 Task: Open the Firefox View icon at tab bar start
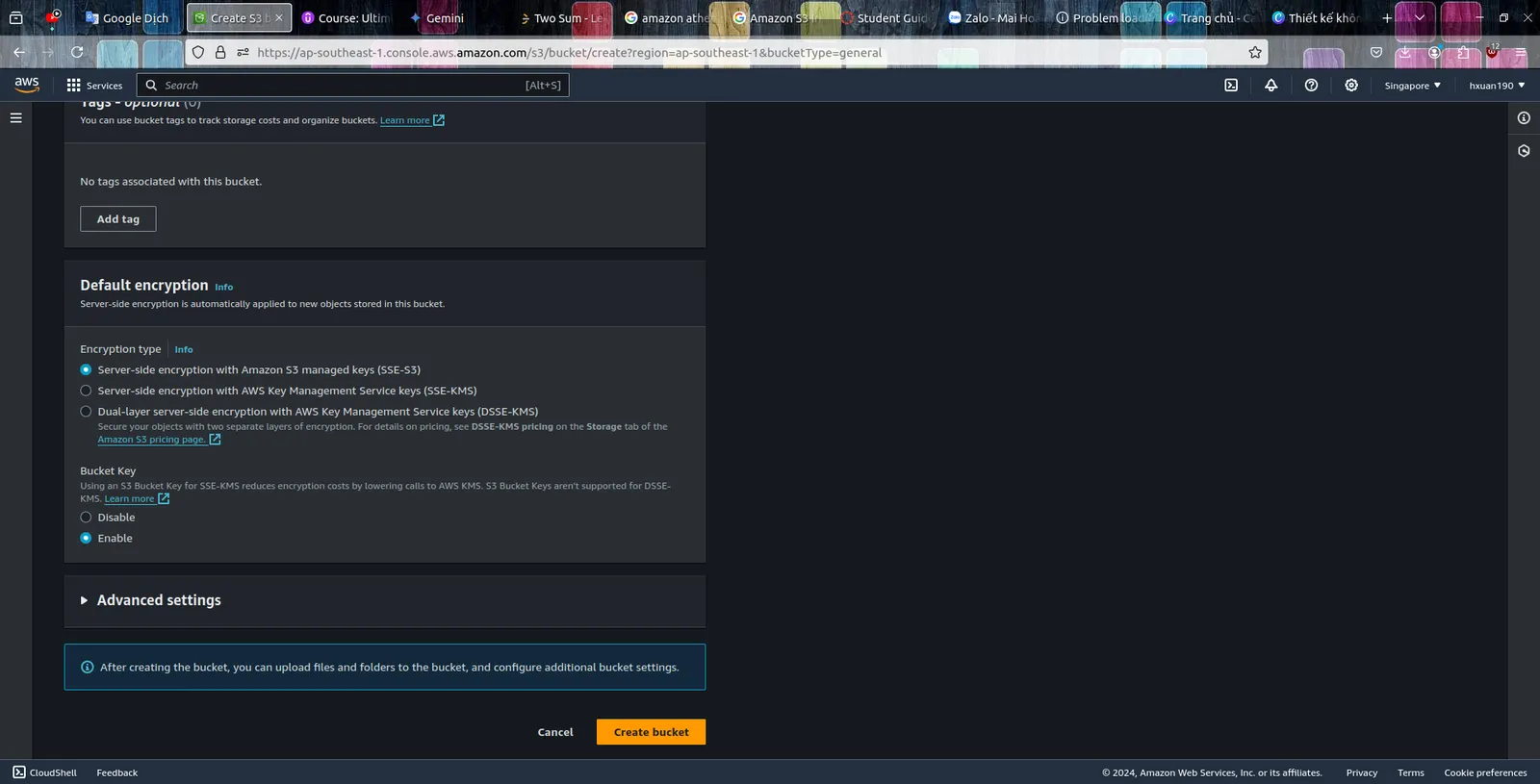coord(16,17)
